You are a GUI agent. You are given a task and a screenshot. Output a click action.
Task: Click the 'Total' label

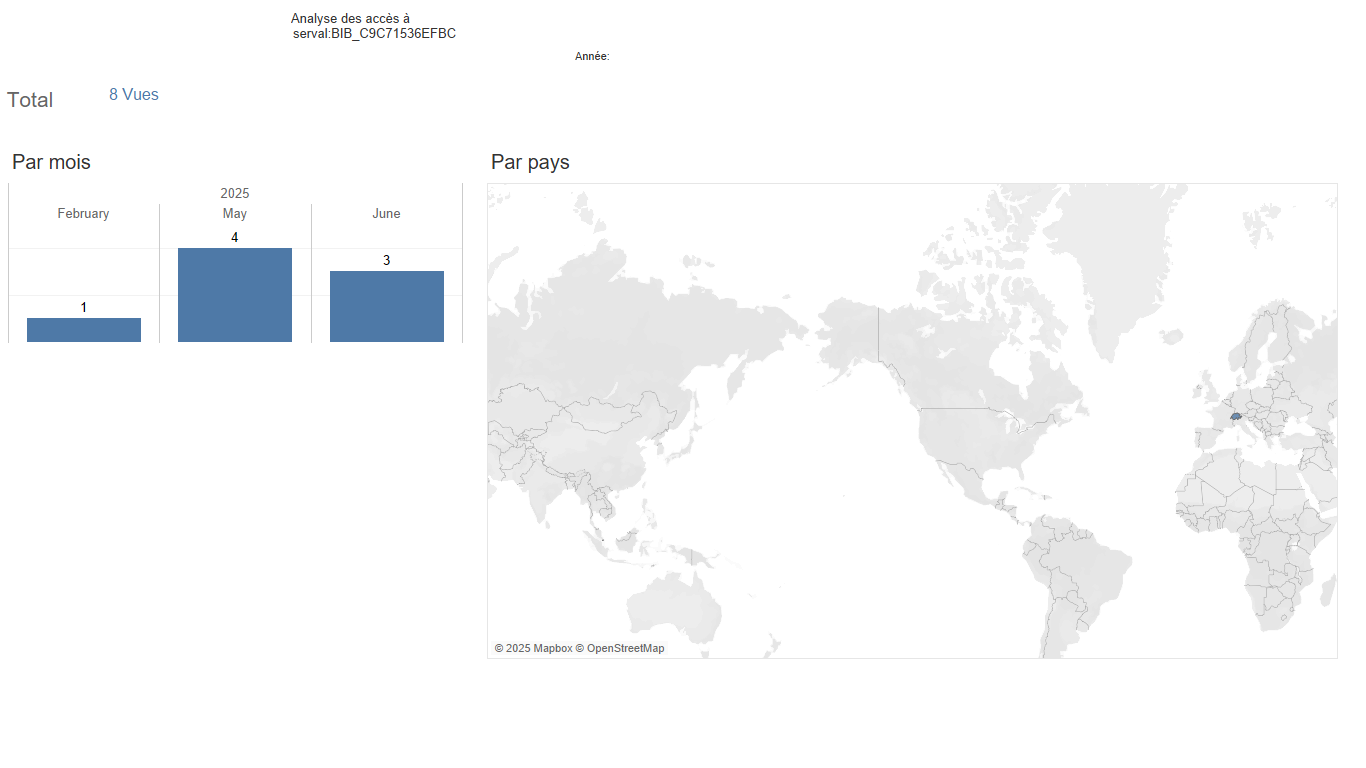(30, 100)
